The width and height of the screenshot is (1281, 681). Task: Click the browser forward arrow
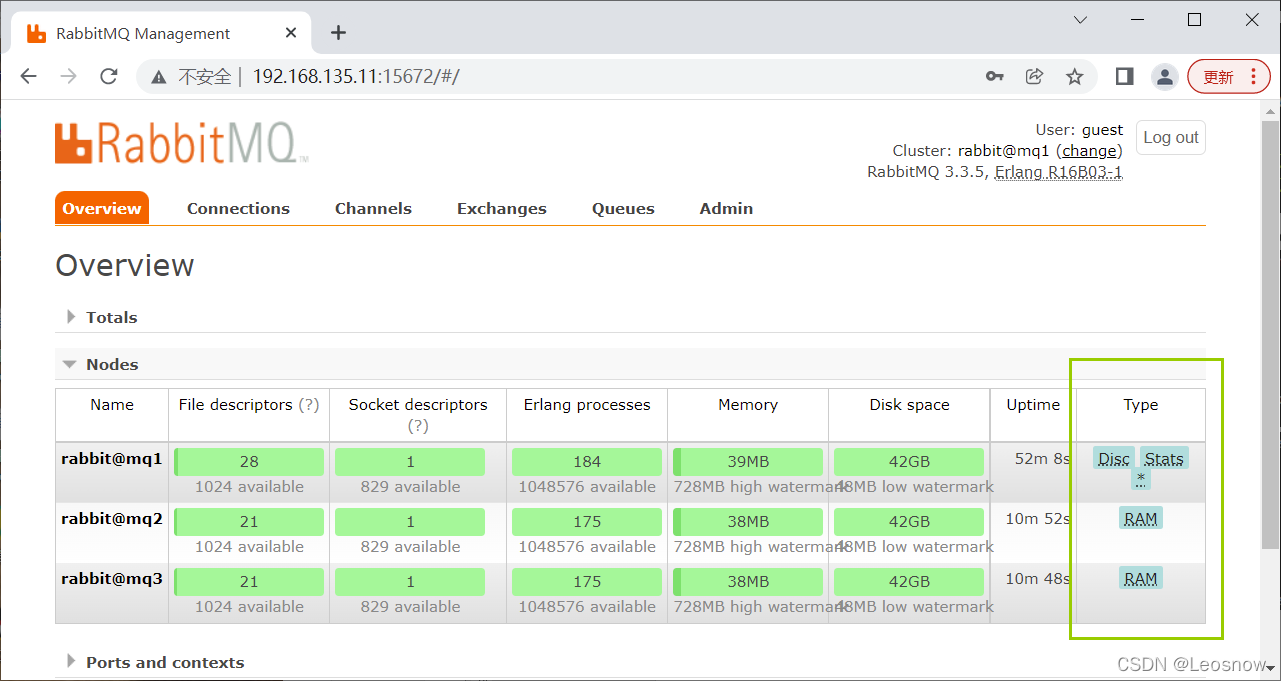click(68, 77)
